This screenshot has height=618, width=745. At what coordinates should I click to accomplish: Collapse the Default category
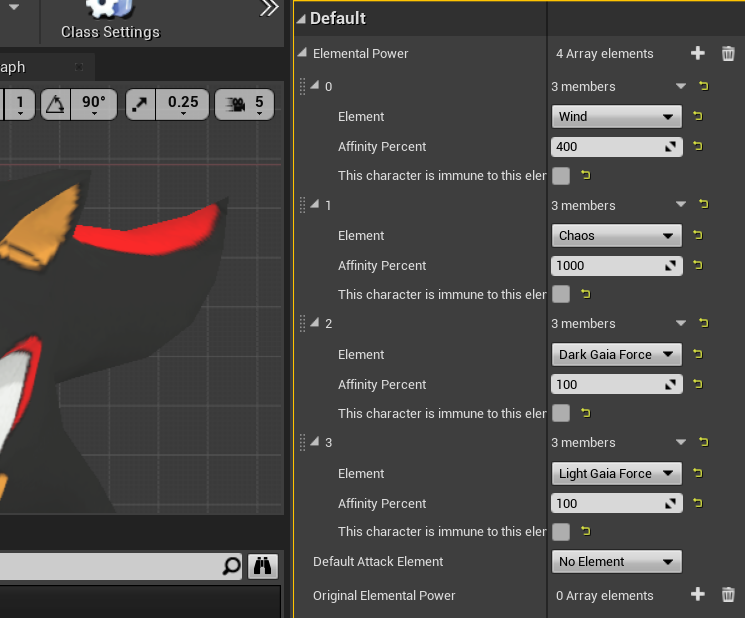click(301, 19)
